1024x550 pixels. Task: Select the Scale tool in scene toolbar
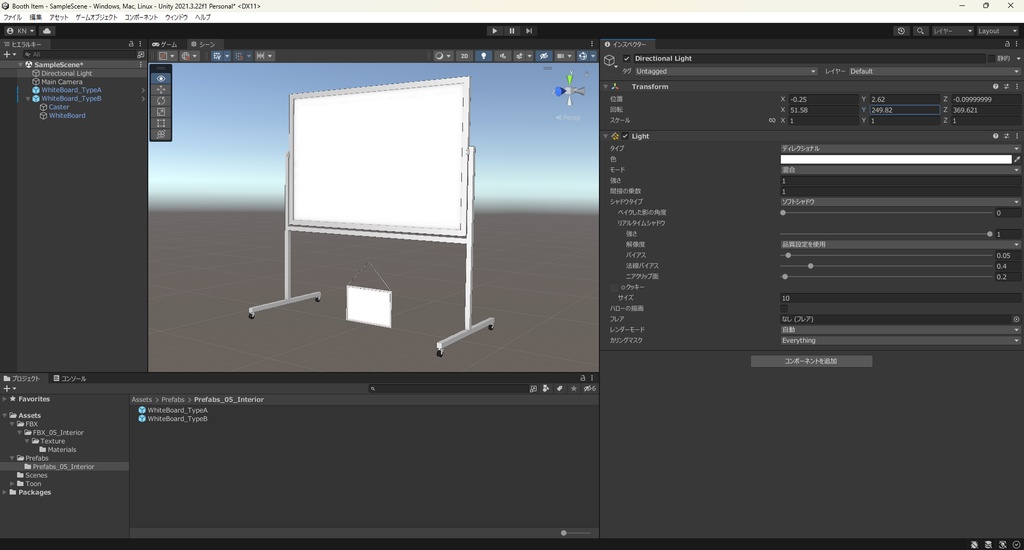(161, 112)
